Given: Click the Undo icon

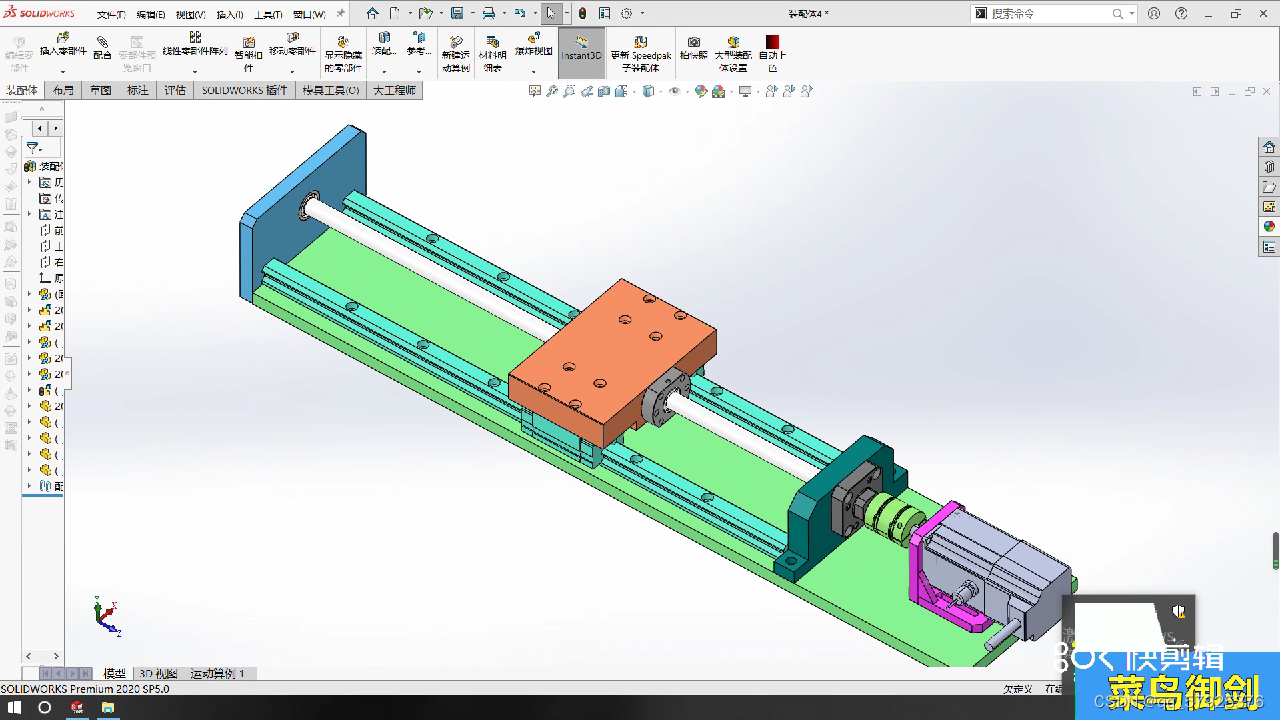Looking at the screenshot, I should tap(519, 14).
